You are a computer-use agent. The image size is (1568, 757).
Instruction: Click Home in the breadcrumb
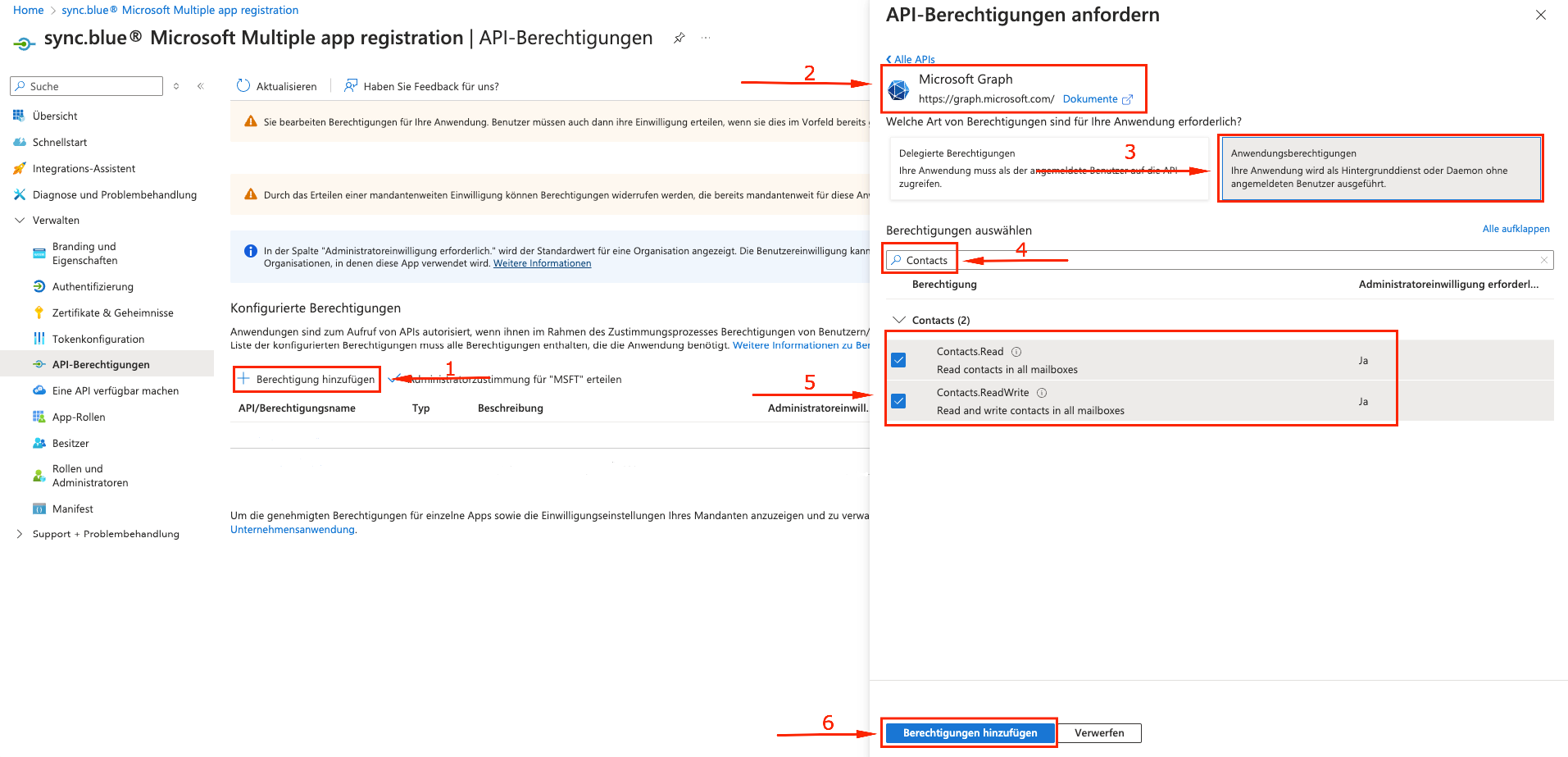(29, 10)
